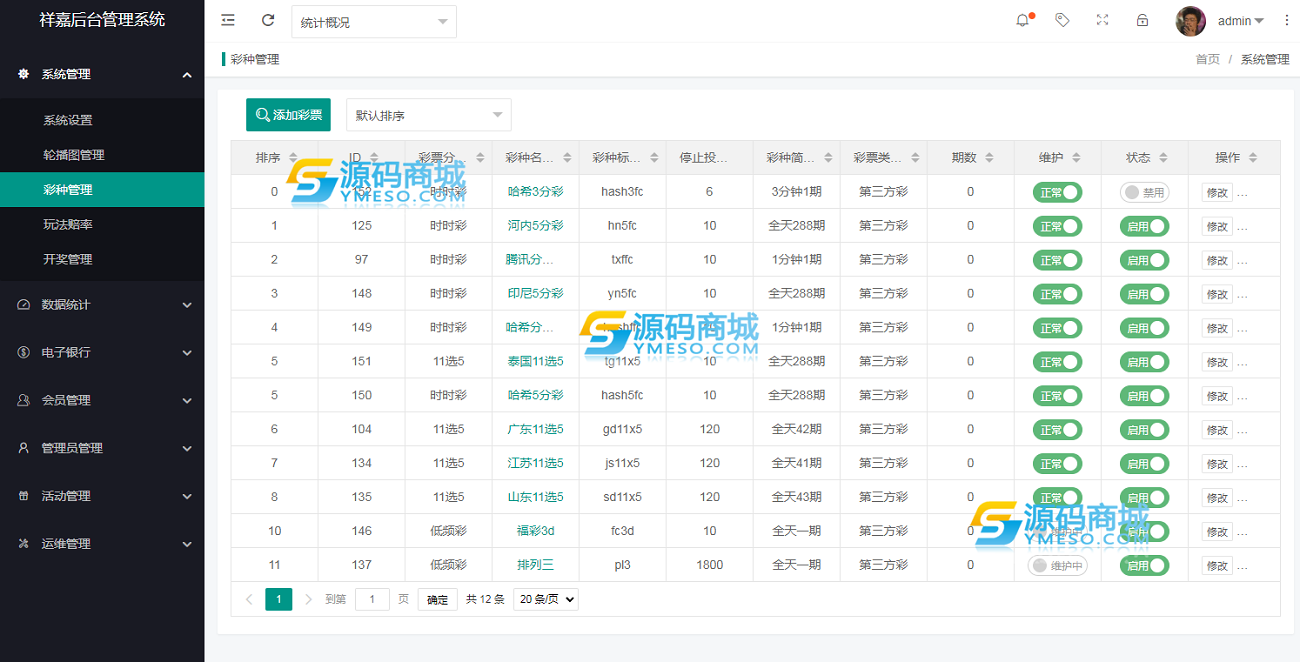The image size is (1300, 662).
Task: Open the 默认排序 sorting dropdown
Action: 428,115
